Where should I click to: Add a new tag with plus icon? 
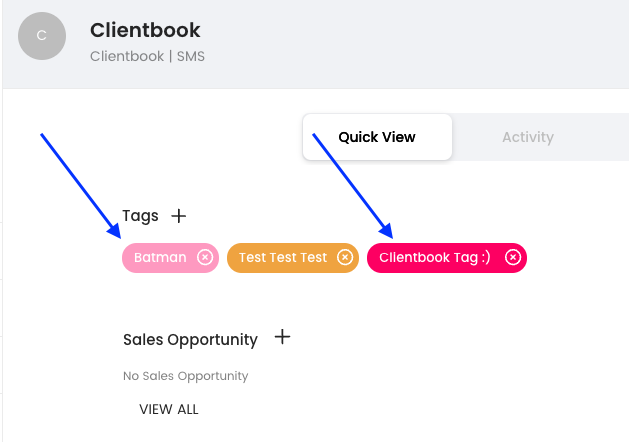click(179, 216)
